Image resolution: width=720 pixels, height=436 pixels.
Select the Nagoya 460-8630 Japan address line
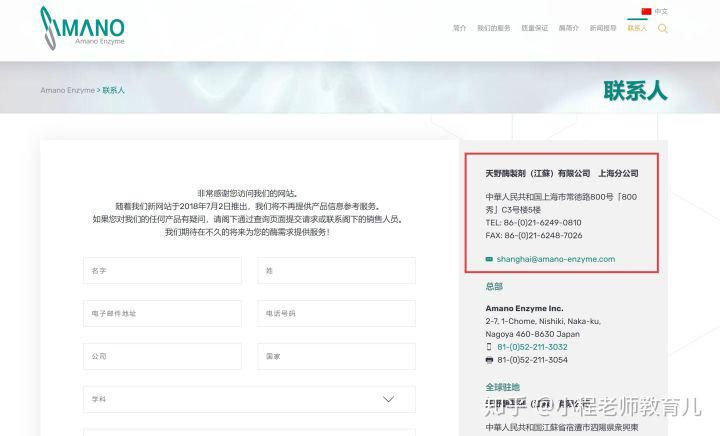coord(532,334)
